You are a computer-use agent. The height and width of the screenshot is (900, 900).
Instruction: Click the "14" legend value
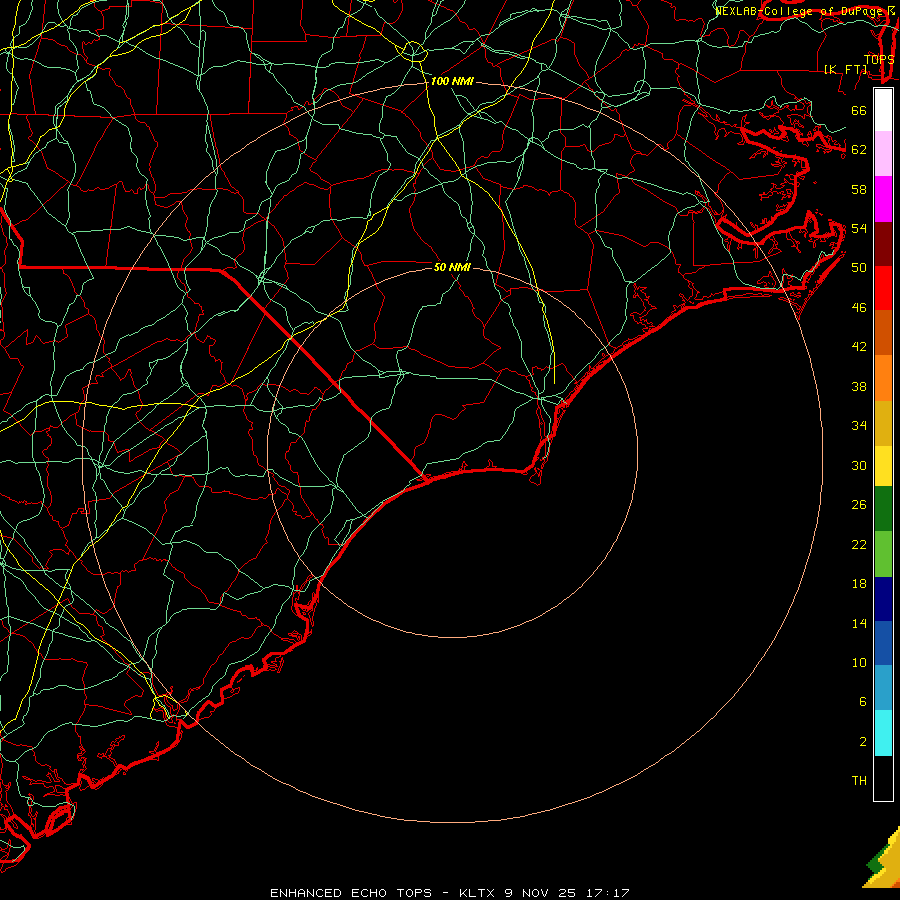[x=859, y=623]
